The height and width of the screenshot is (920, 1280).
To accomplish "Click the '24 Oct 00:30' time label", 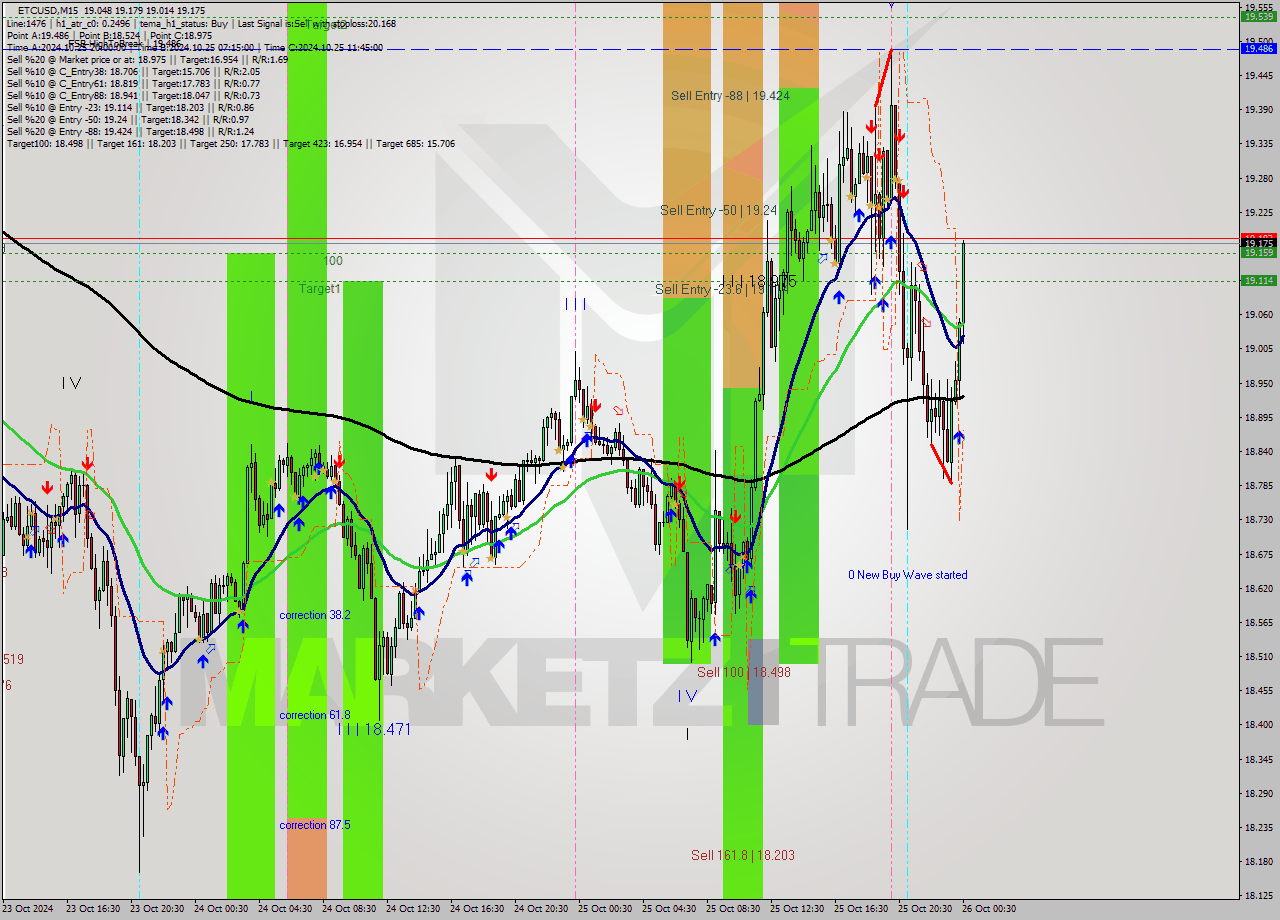I will (220, 909).
